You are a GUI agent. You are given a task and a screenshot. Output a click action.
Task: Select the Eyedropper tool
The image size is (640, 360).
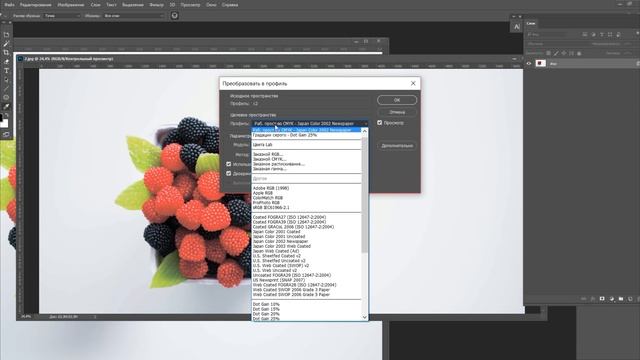[x=6, y=107]
